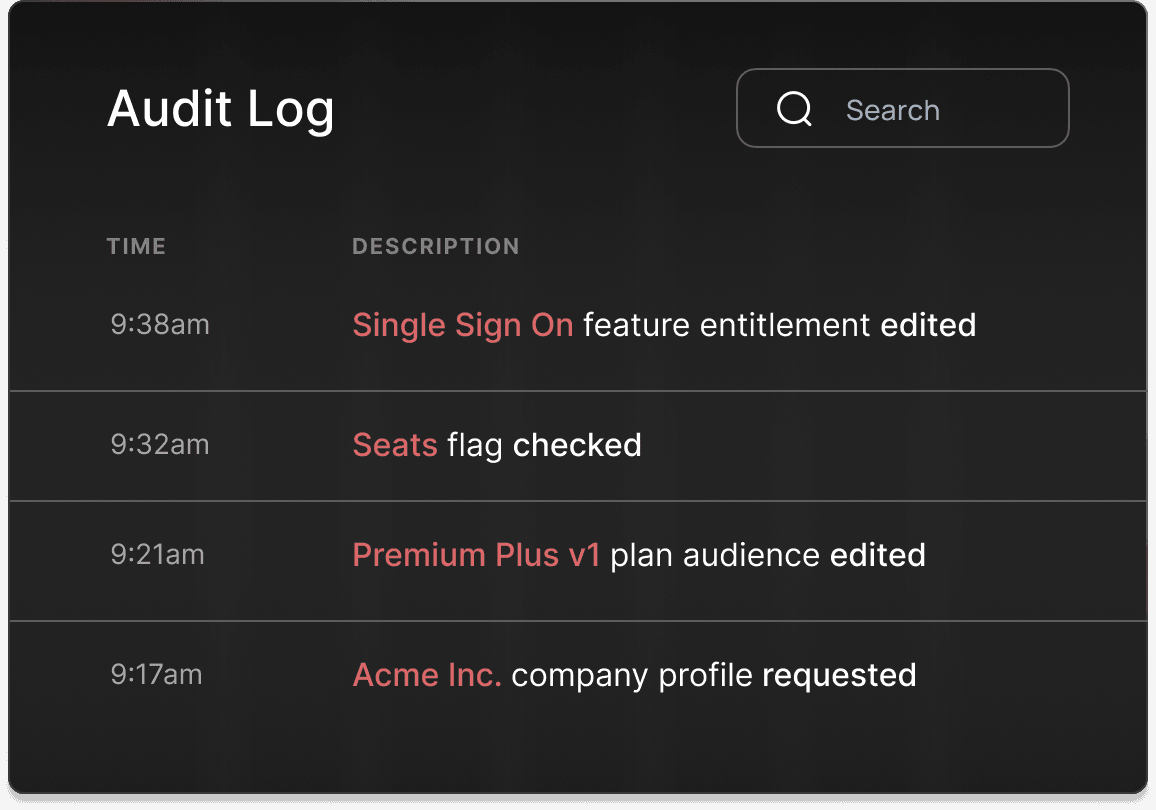The image size is (1156, 810).
Task: Open the Single Sign On link
Action: point(462,325)
